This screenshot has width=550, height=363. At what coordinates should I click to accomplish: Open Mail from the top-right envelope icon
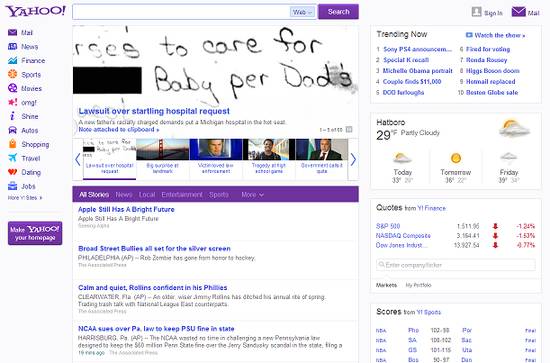518,12
